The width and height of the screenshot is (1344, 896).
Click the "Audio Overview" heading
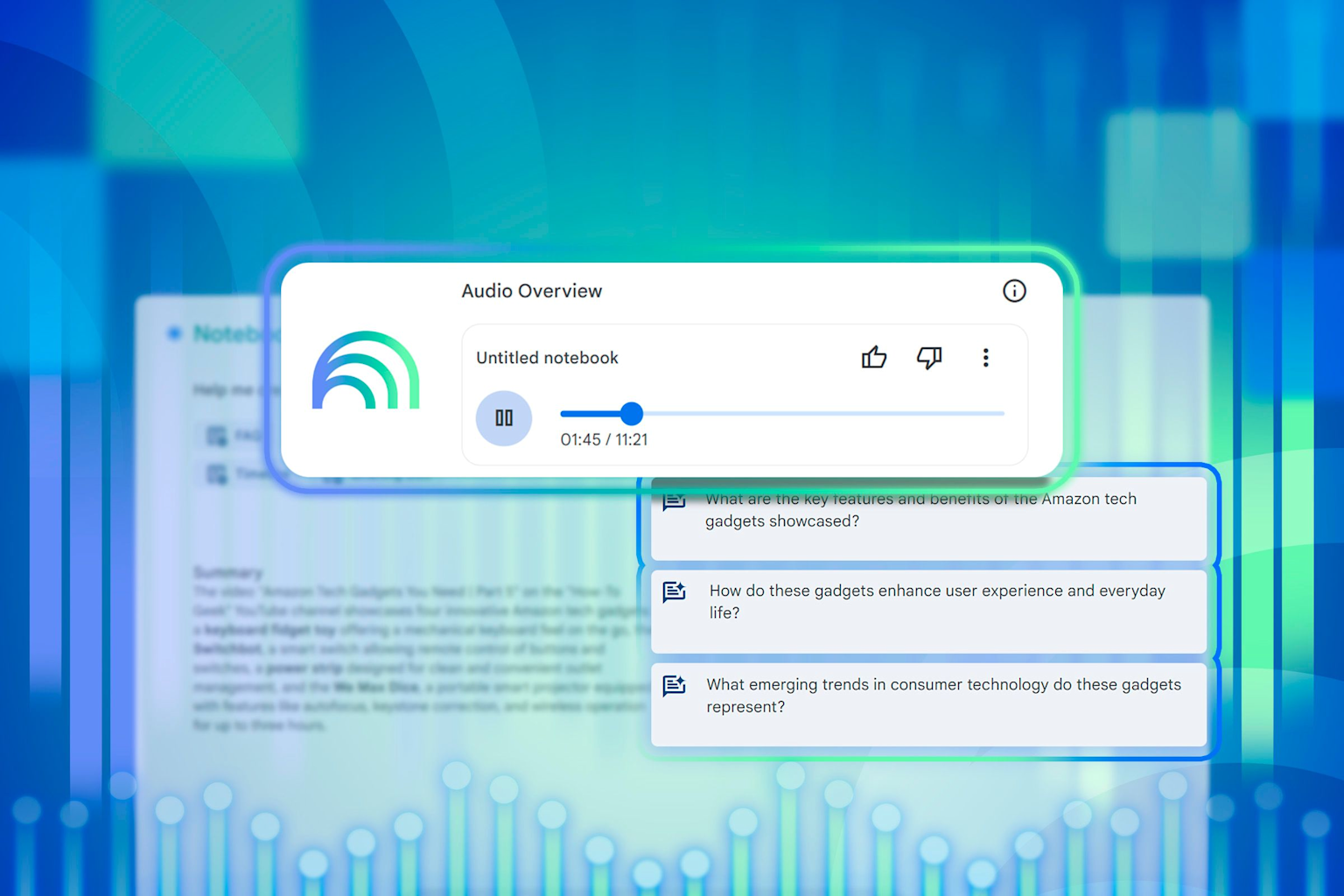532,291
